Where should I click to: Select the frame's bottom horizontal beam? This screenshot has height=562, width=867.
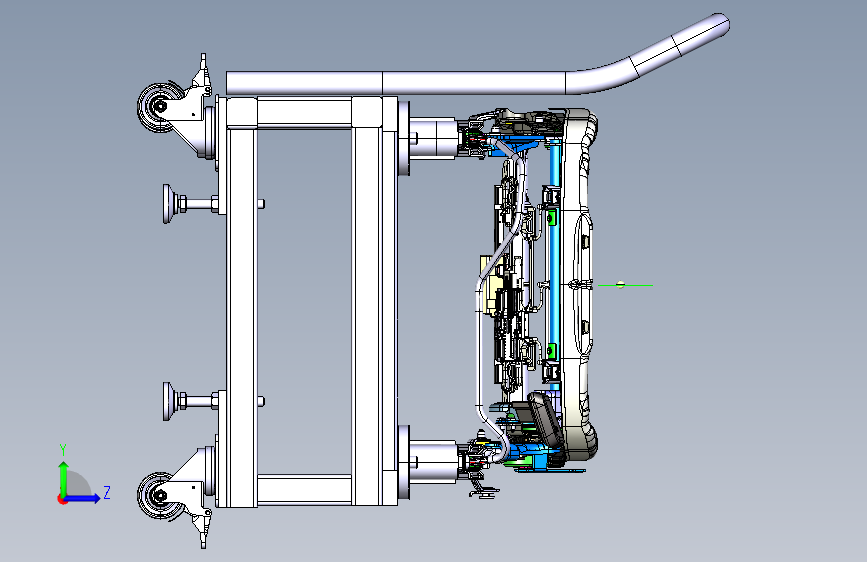click(304, 489)
